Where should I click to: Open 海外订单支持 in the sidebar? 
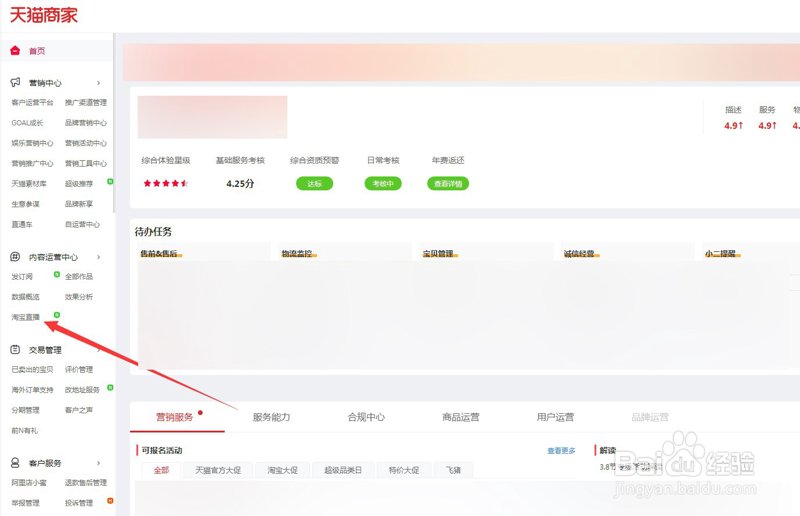(x=32, y=390)
